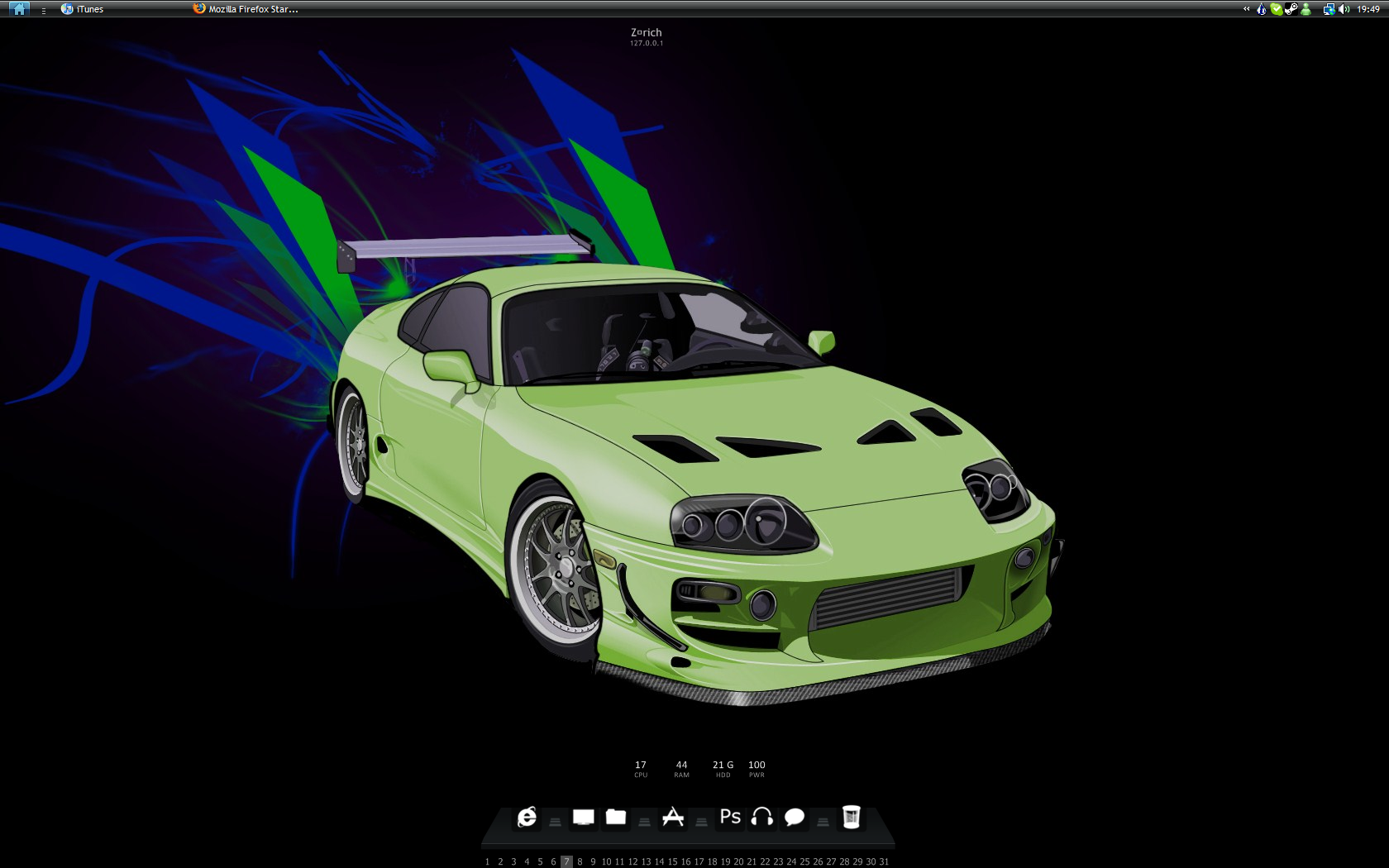
Task: Open the monitor icon in dock
Action: [584, 818]
